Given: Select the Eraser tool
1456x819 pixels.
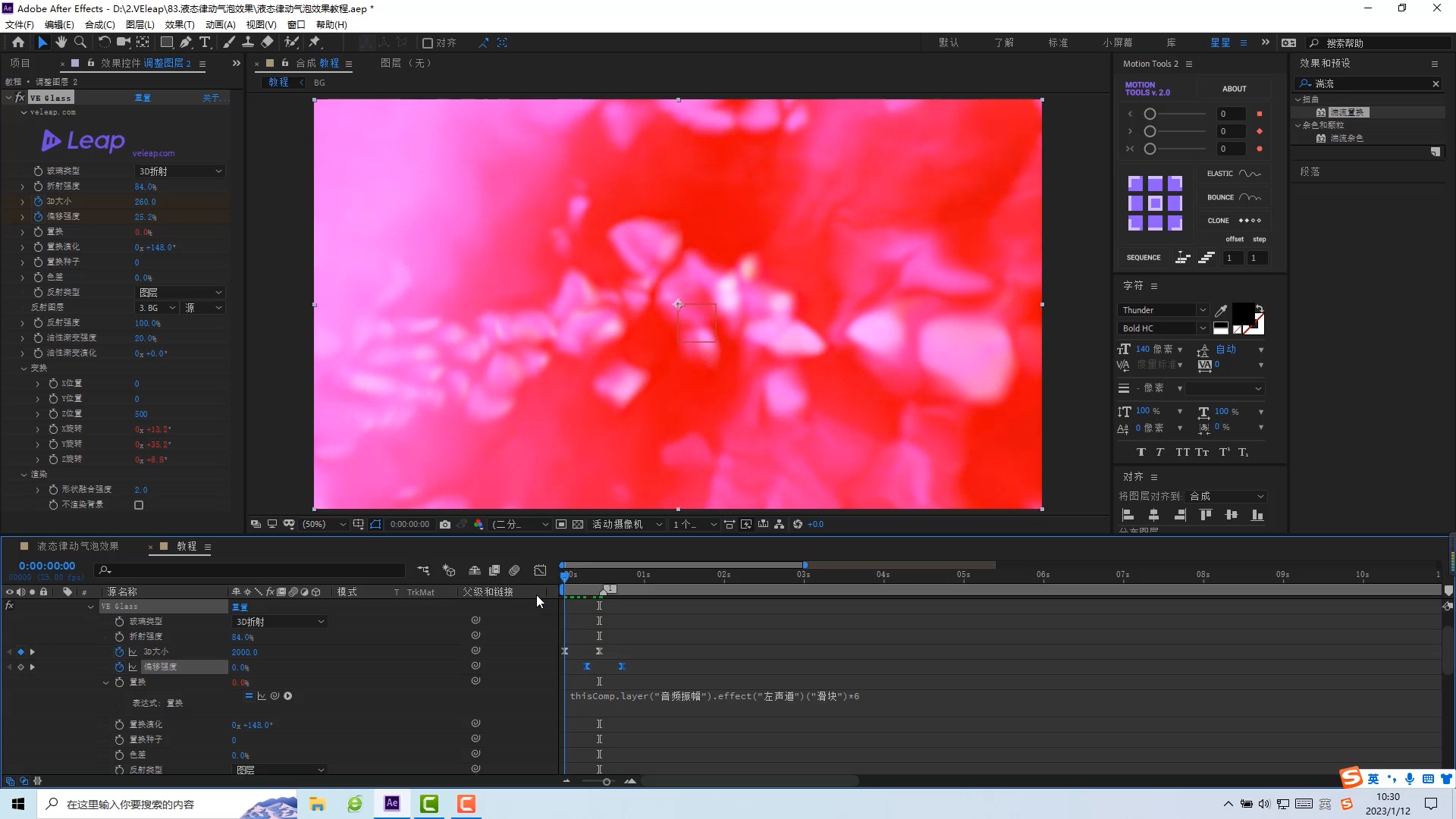Looking at the screenshot, I should [267, 42].
